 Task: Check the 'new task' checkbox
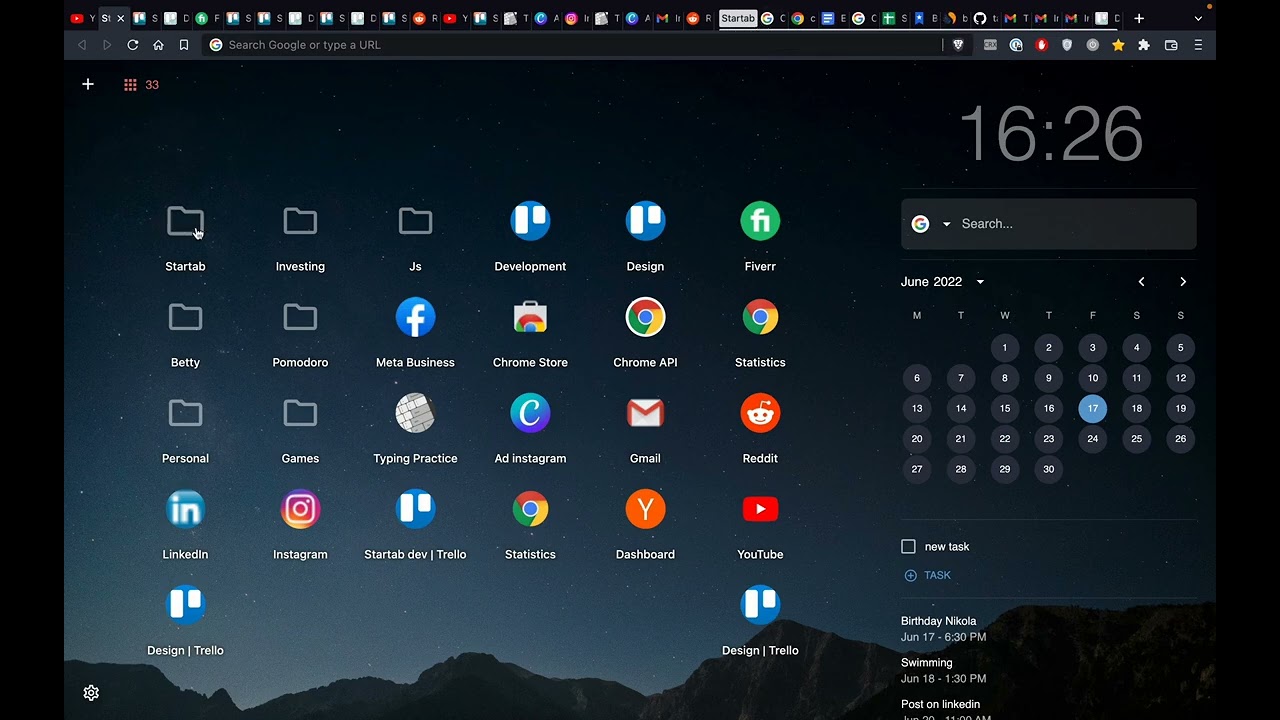click(x=908, y=546)
